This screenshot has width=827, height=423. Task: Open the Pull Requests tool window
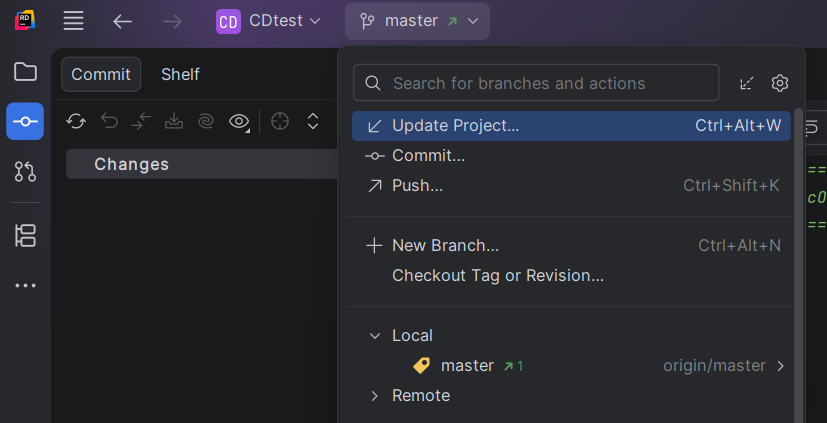pyautogui.click(x=25, y=171)
